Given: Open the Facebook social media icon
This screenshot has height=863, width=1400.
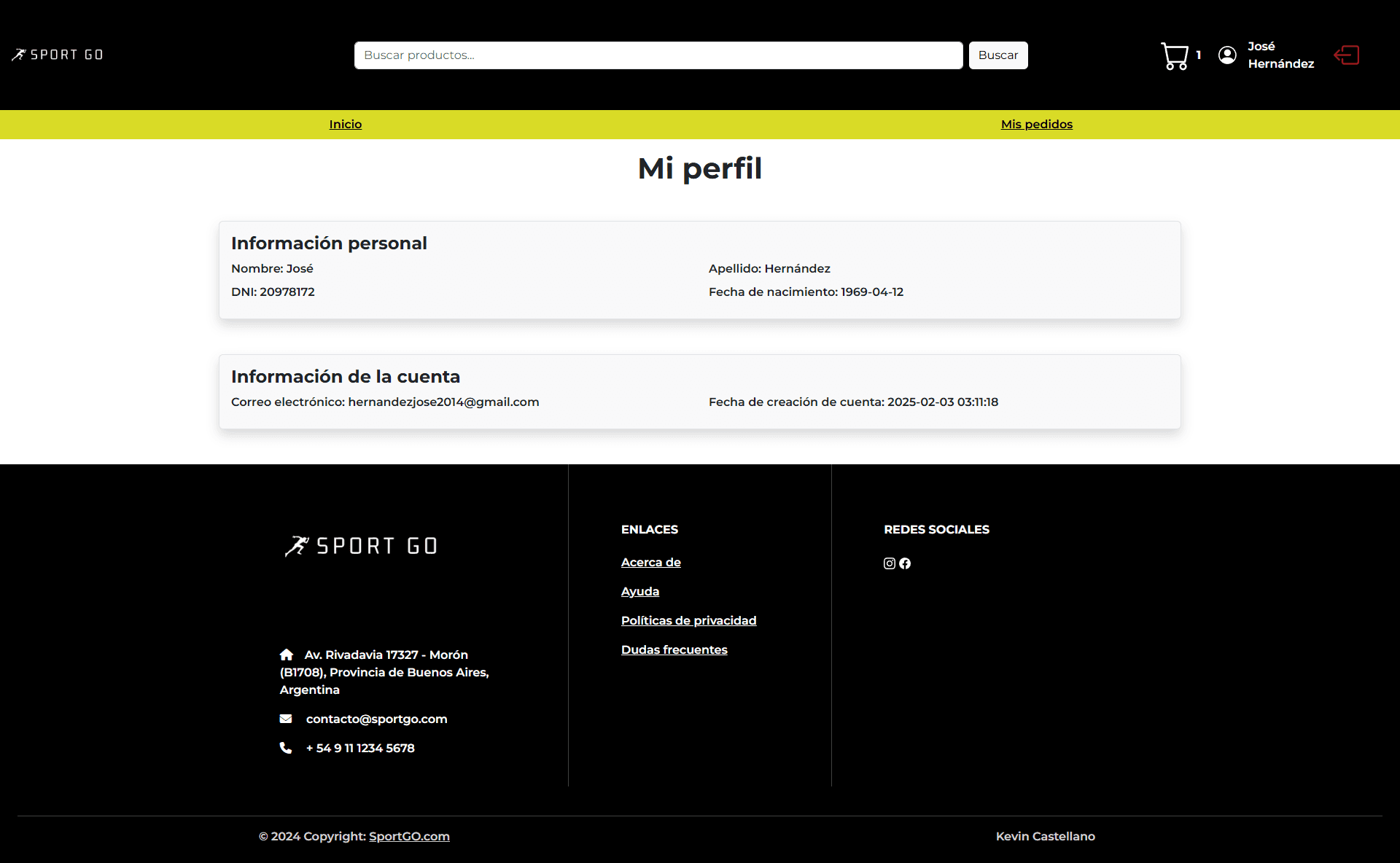Looking at the screenshot, I should 904,563.
